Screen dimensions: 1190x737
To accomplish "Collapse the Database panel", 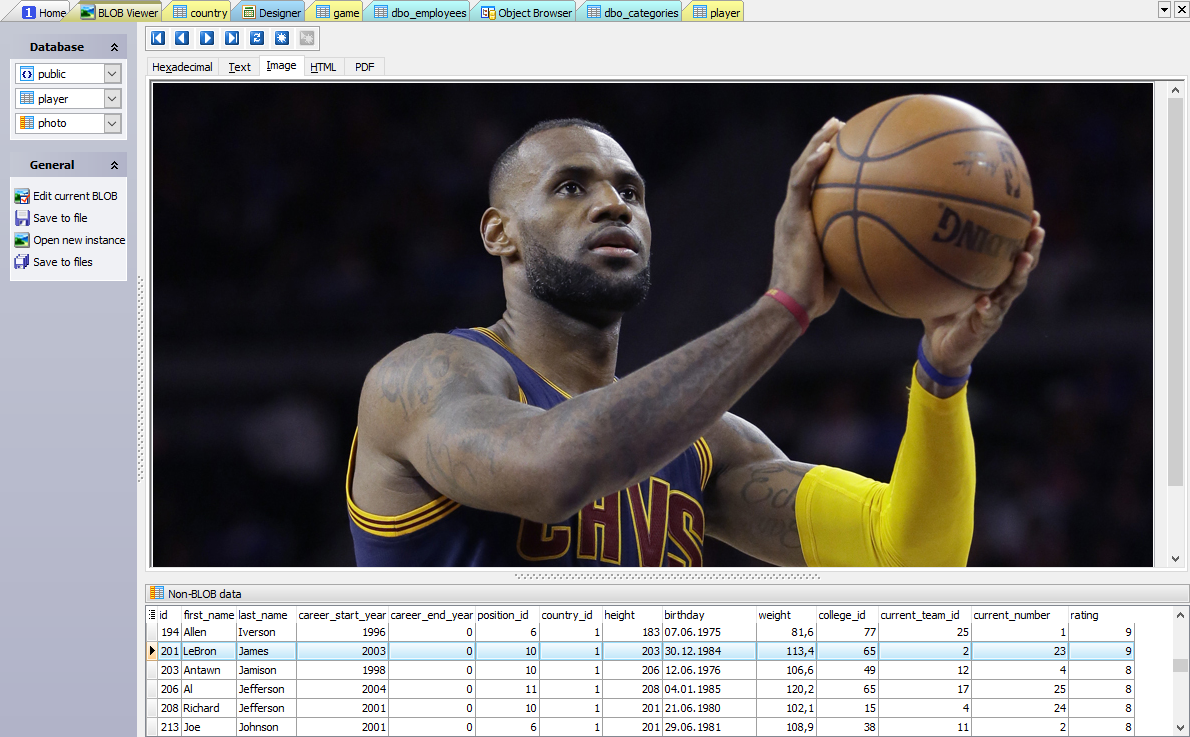I will coord(116,46).
